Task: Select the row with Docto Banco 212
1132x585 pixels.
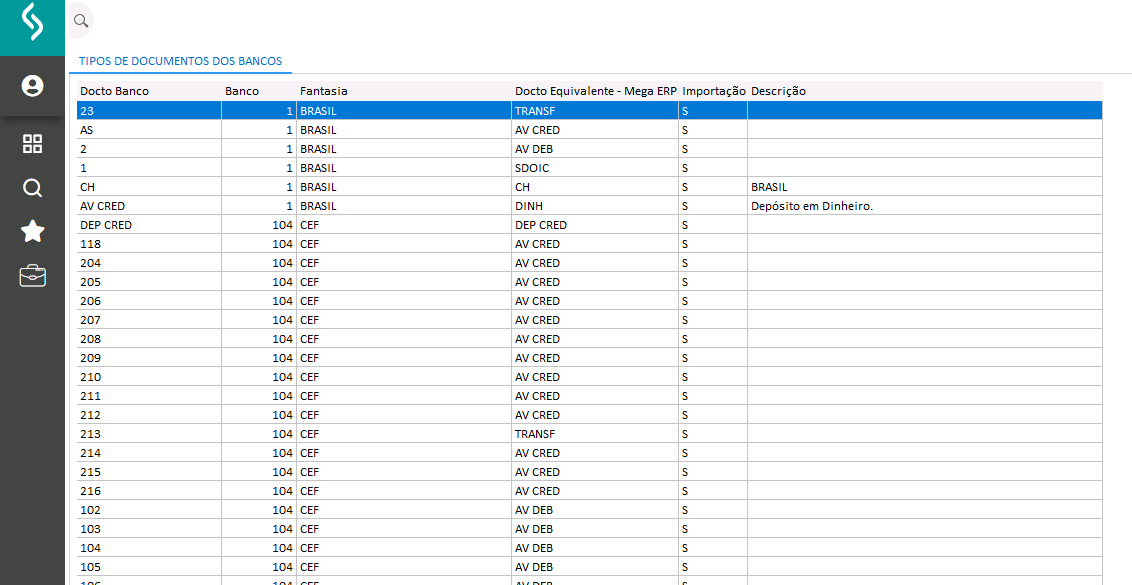Action: click(590, 415)
